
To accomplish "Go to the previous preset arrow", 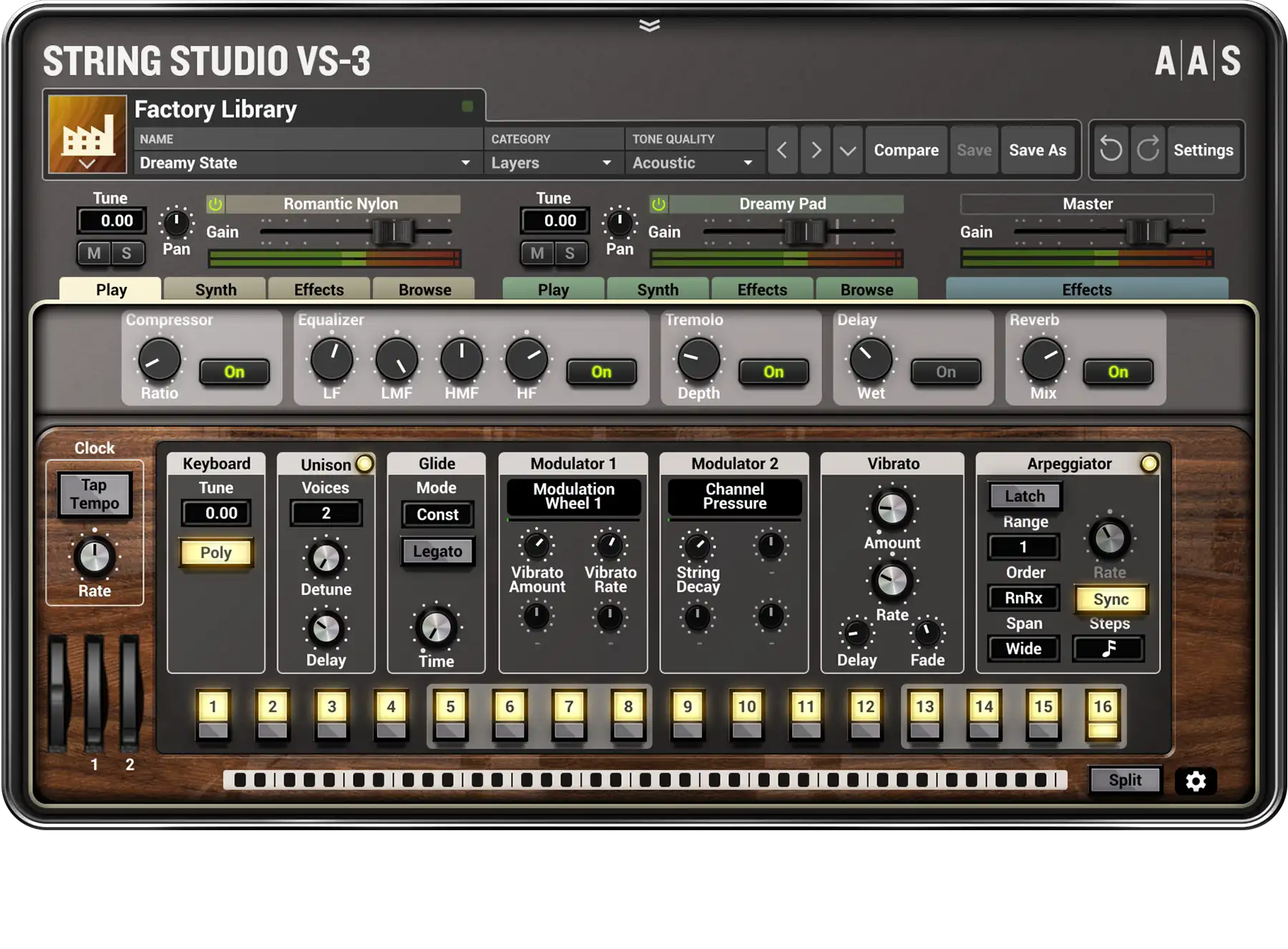I will [x=782, y=150].
